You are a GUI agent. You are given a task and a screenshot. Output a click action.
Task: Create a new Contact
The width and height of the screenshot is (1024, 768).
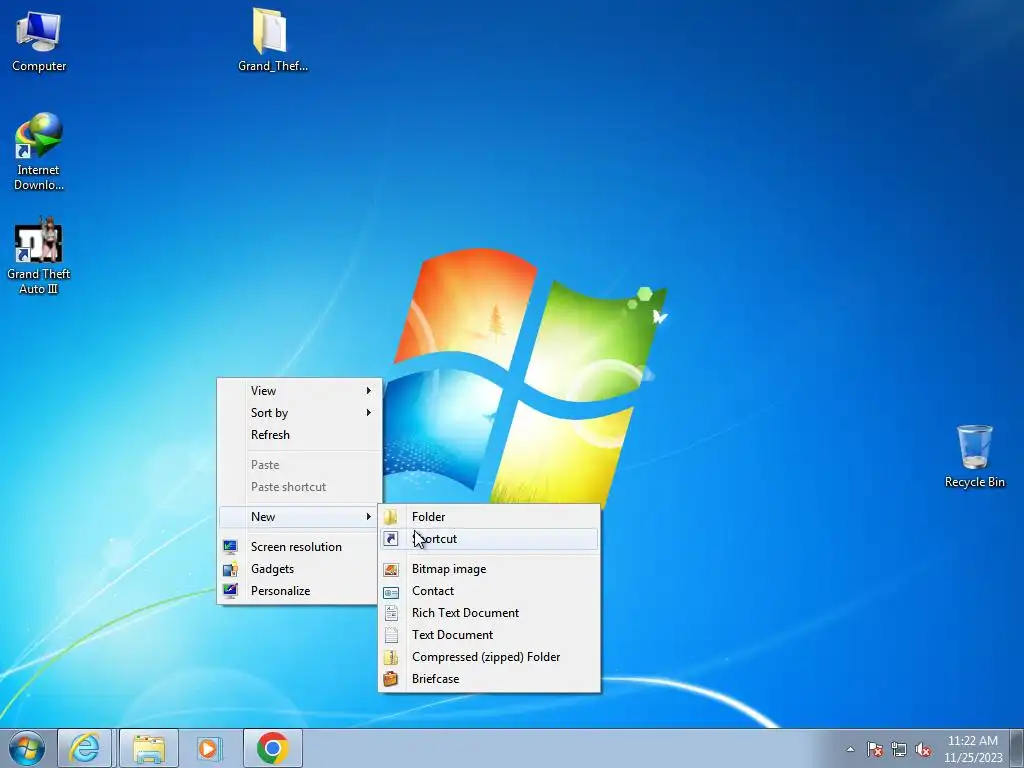pos(489,591)
